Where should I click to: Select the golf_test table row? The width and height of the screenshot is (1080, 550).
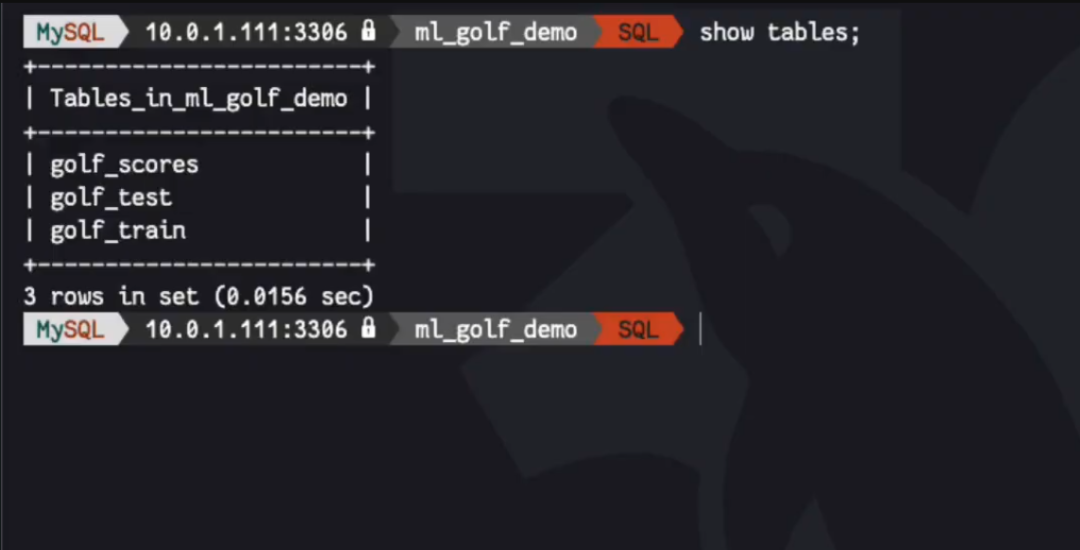(x=198, y=198)
